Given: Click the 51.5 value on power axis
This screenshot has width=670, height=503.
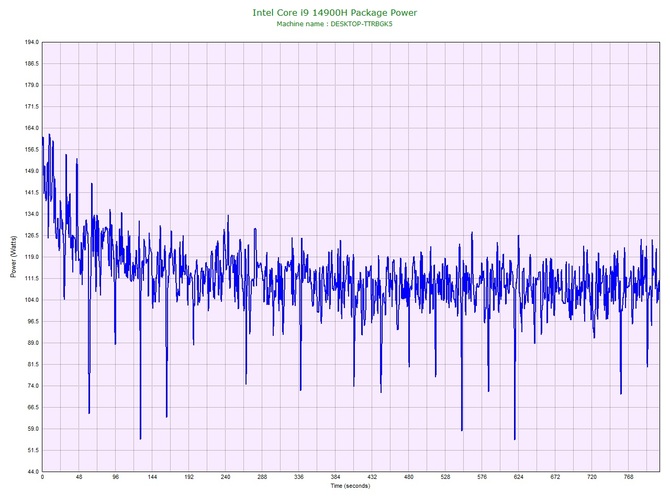Looking at the screenshot, I should click(x=33, y=450).
